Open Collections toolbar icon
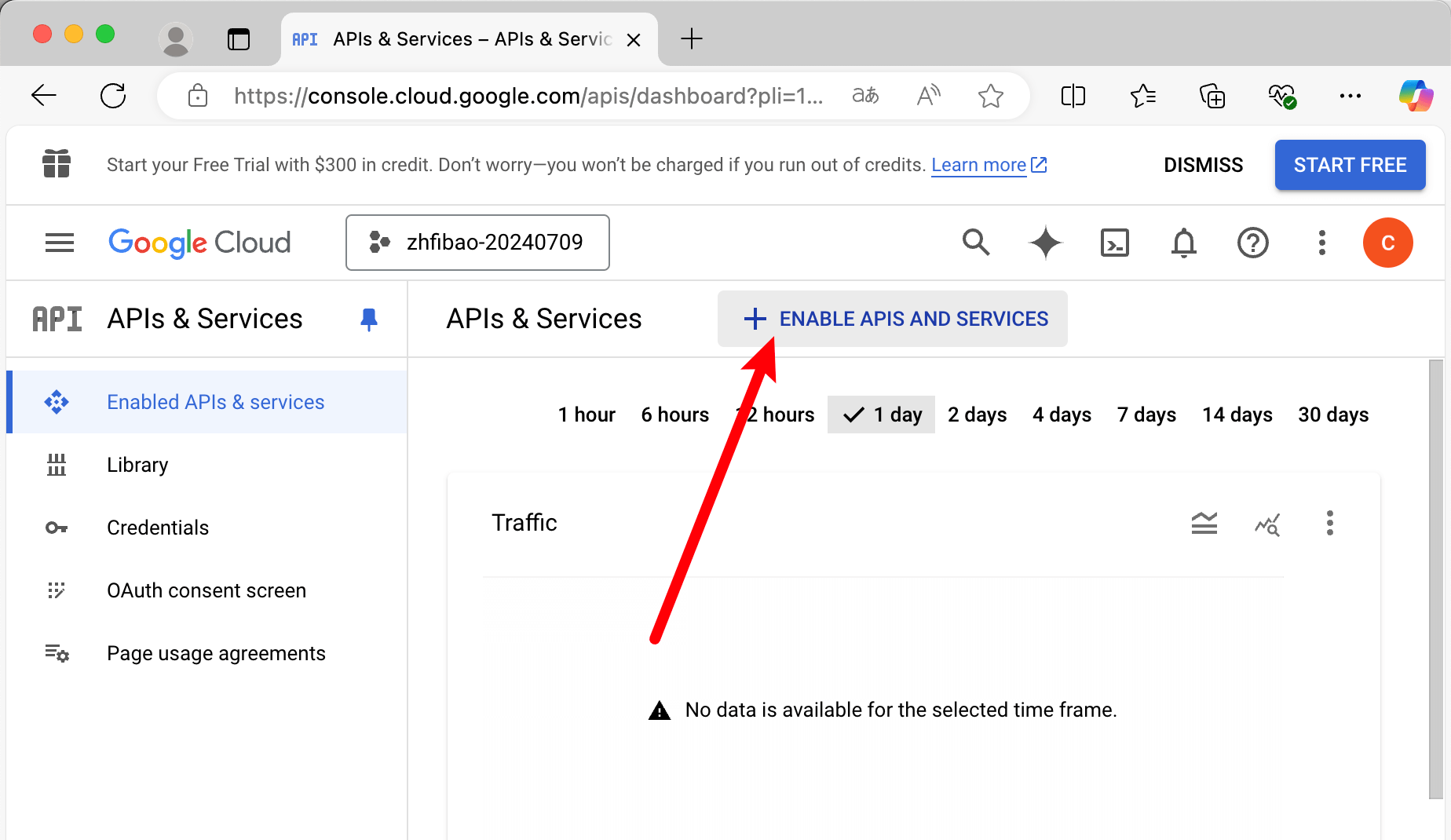1451x840 pixels. [1212, 96]
